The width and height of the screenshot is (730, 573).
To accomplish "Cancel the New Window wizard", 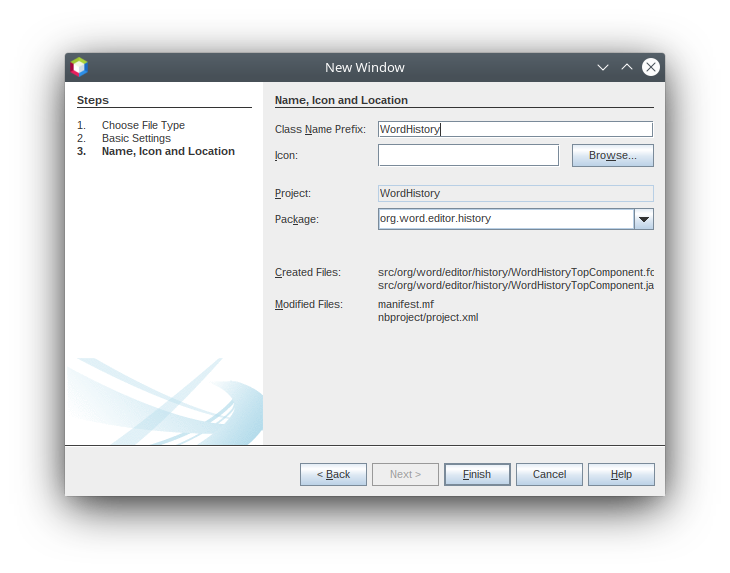I will click(549, 474).
